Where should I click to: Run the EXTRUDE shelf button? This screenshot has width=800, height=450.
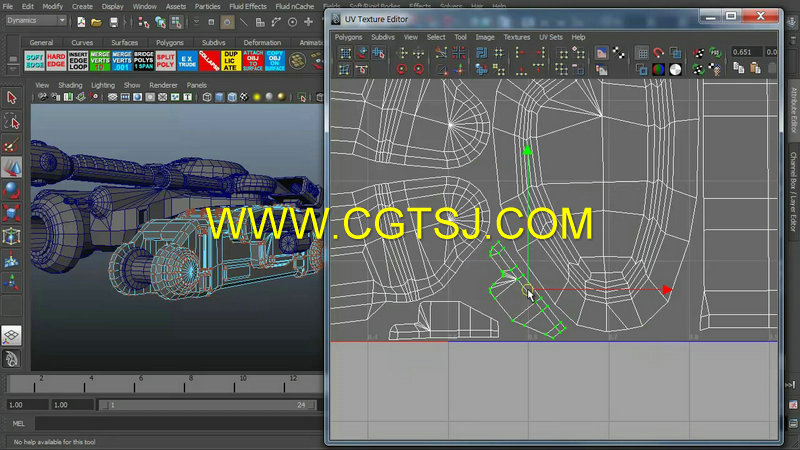point(187,61)
